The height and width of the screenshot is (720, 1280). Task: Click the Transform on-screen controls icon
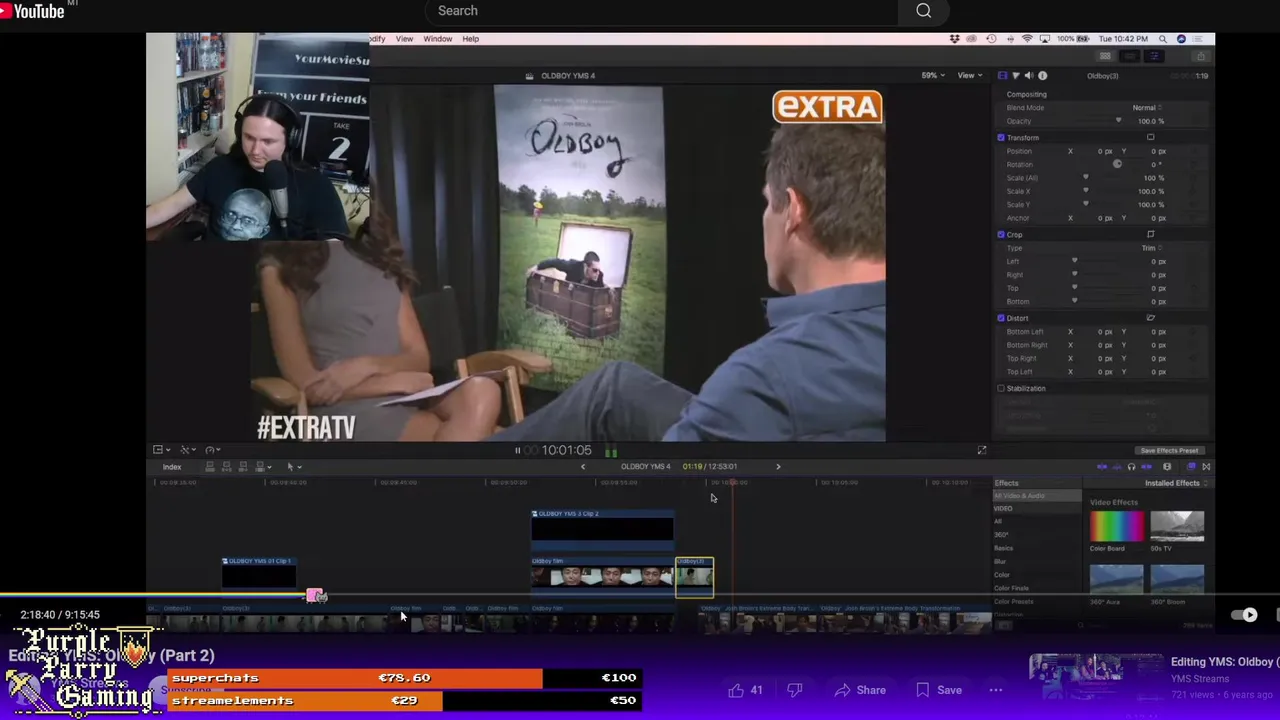[1150, 138]
